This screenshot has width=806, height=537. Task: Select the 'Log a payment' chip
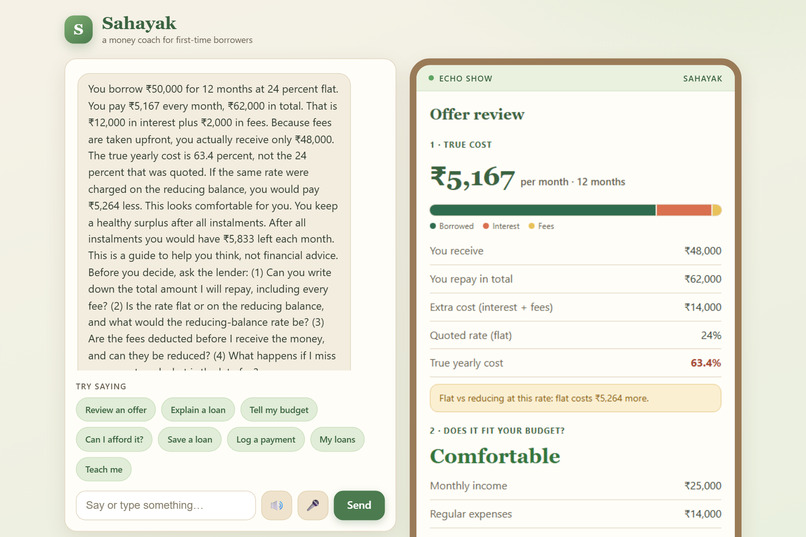pyautogui.click(x=266, y=440)
